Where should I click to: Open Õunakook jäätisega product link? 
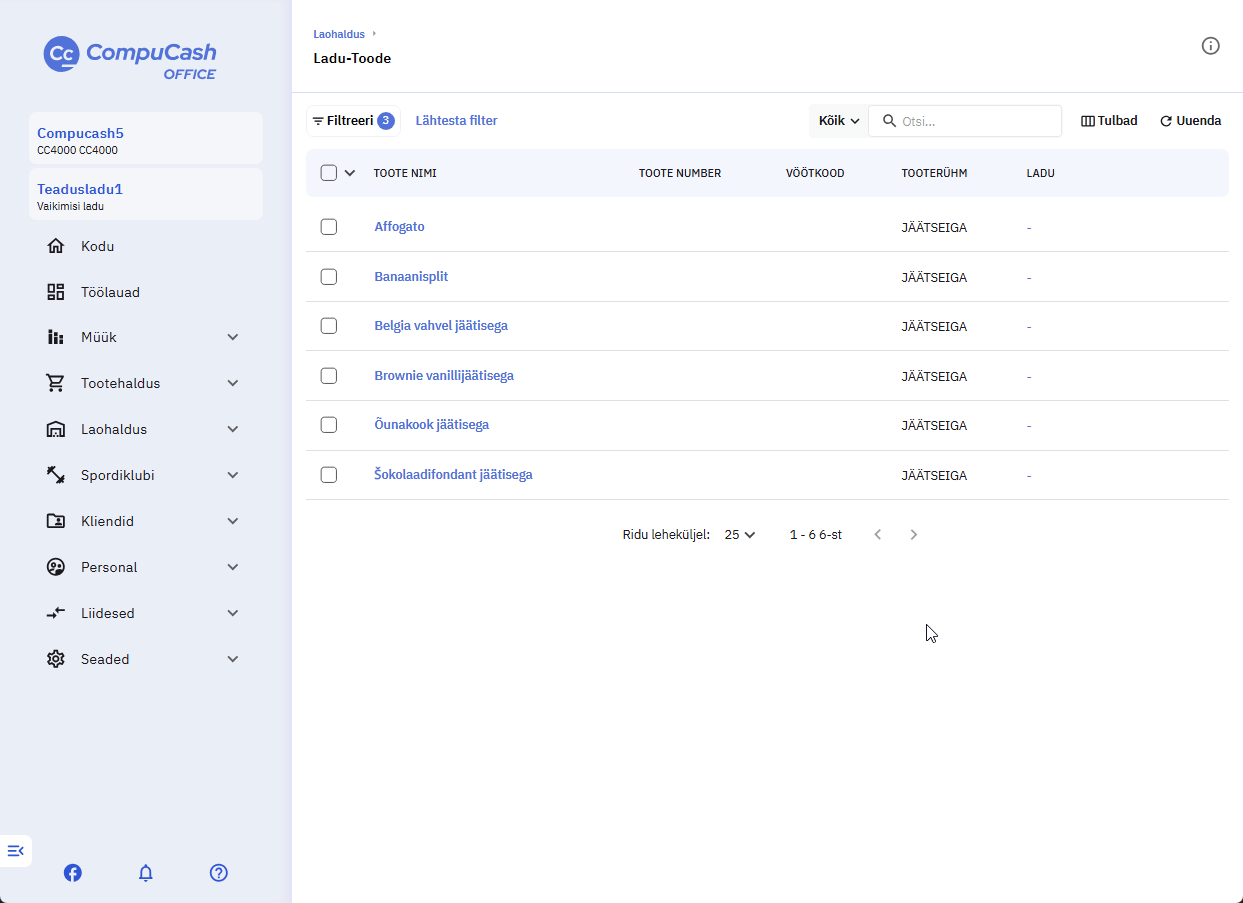point(431,425)
